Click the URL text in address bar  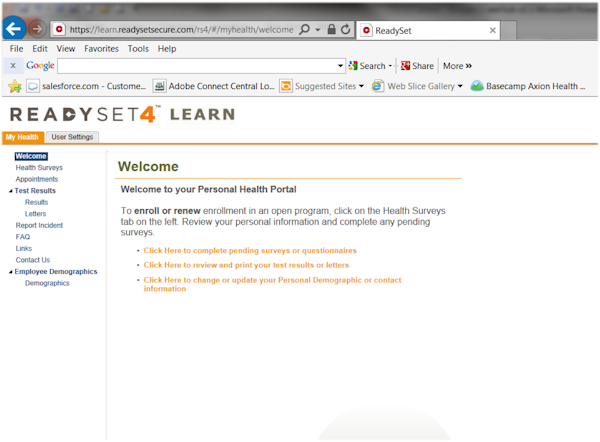[x=181, y=29]
